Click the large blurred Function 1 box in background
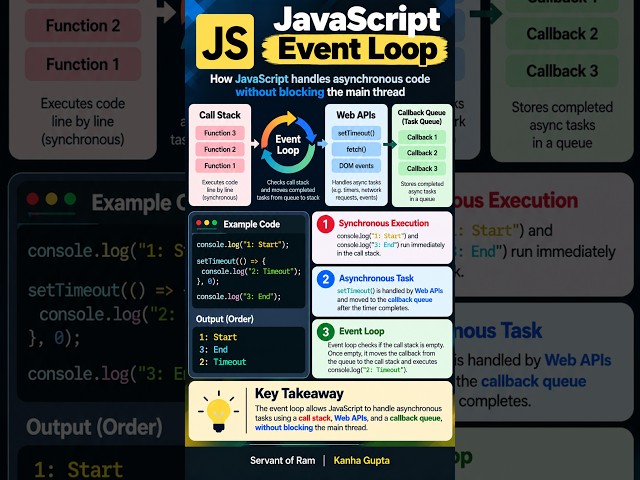Screen dimensions: 640x480 tap(83, 64)
